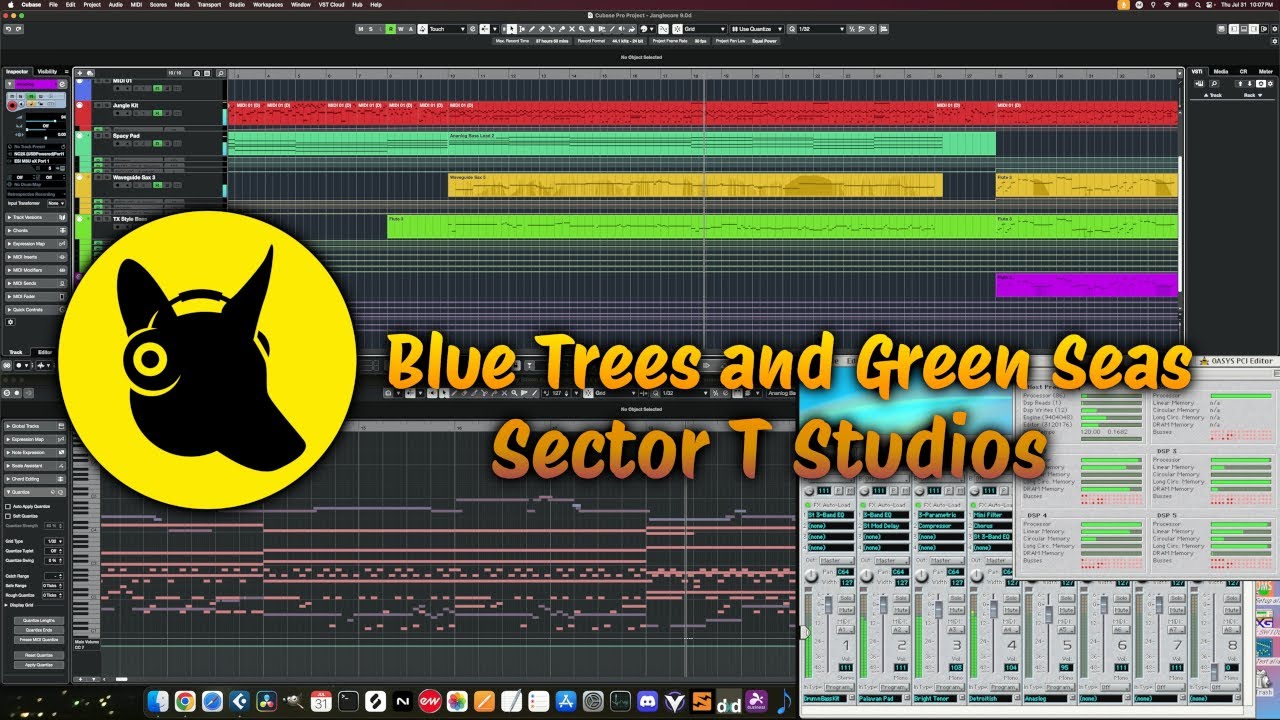Expand the MIDI Inserts inspector section
The height and width of the screenshot is (720, 1280).
tap(37, 257)
